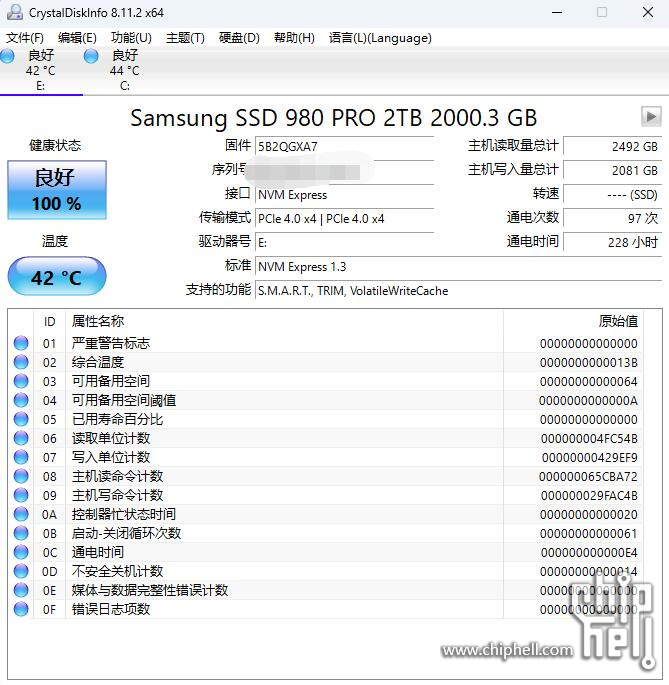Open the 文件(F) menu
This screenshot has width=669, height=685.
click(24, 38)
